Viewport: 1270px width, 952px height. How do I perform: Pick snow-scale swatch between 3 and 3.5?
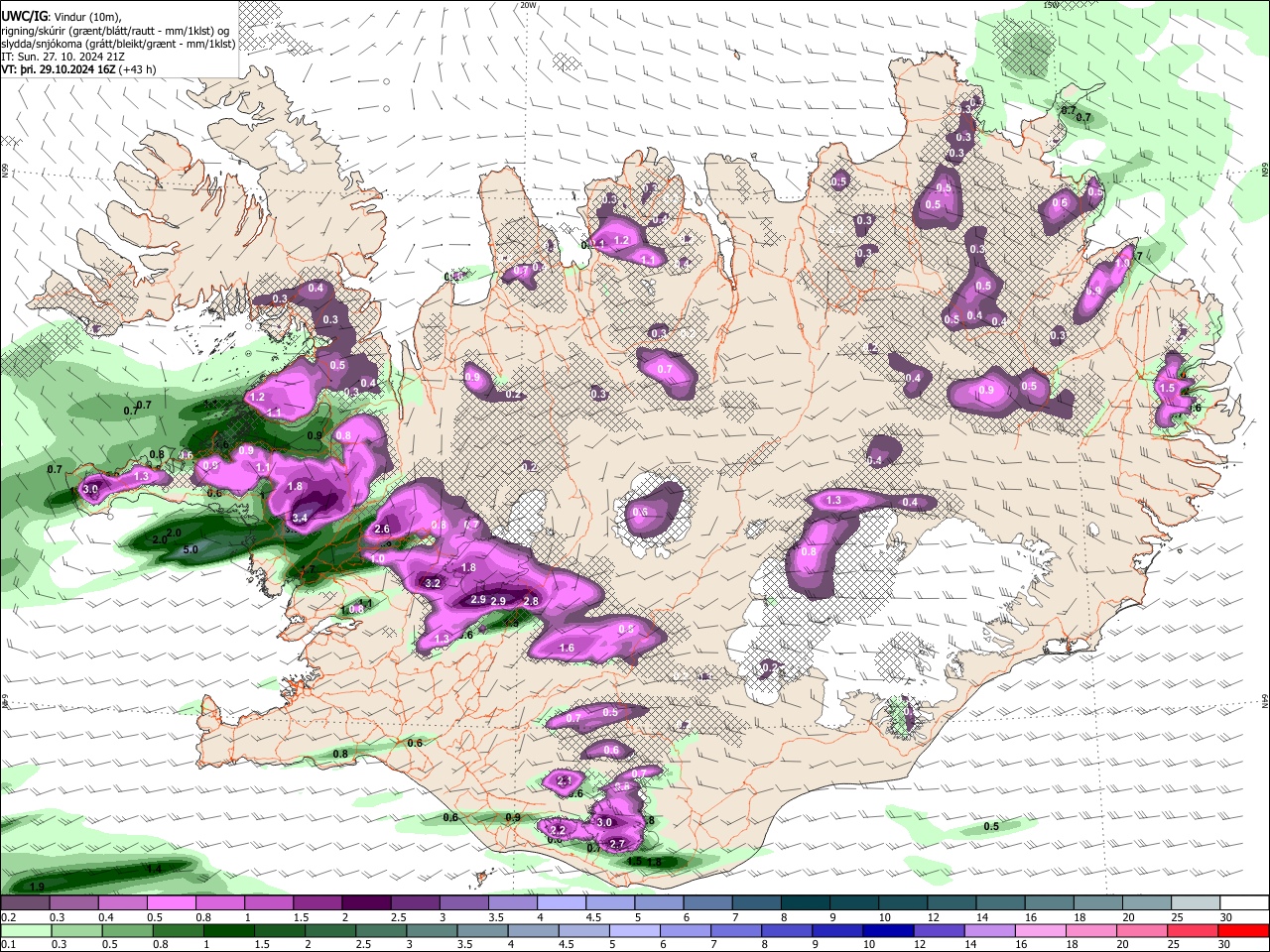(464, 903)
